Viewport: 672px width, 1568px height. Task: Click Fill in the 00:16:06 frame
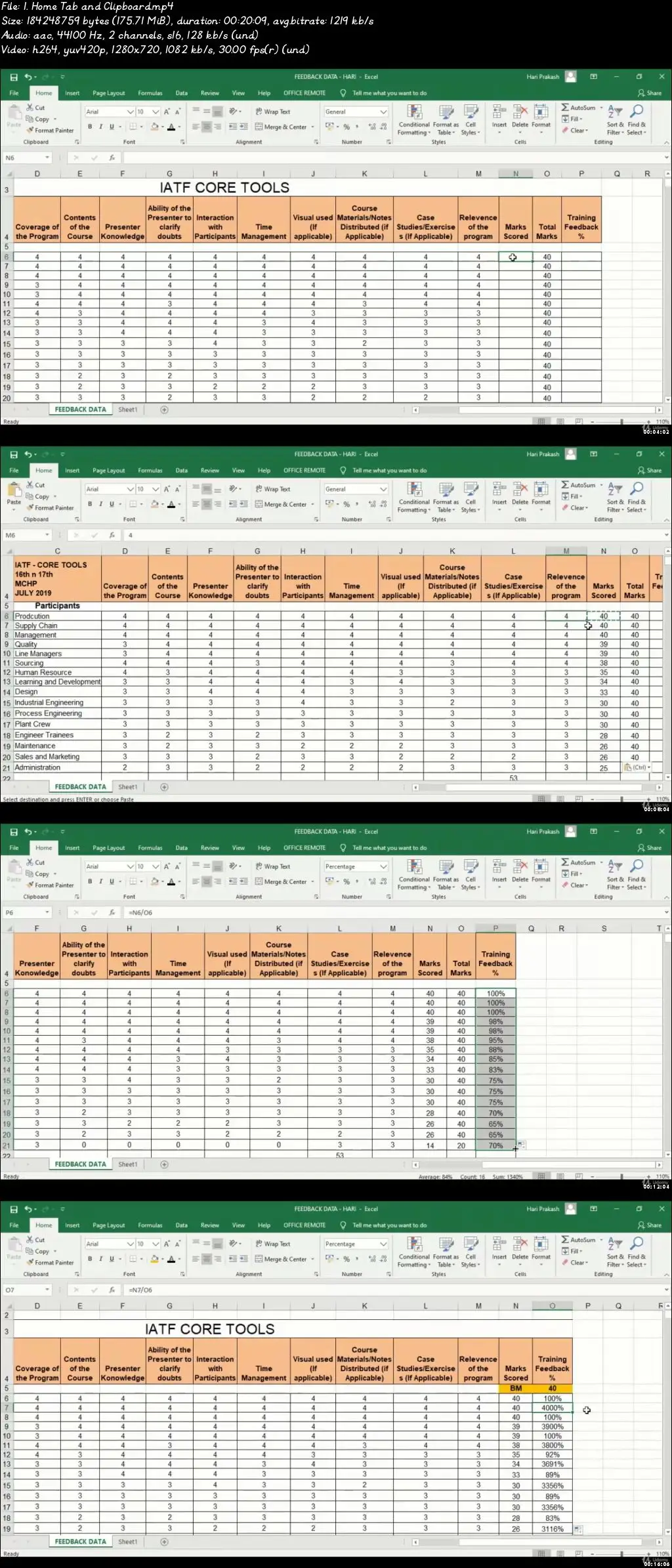click(572, 1252)
